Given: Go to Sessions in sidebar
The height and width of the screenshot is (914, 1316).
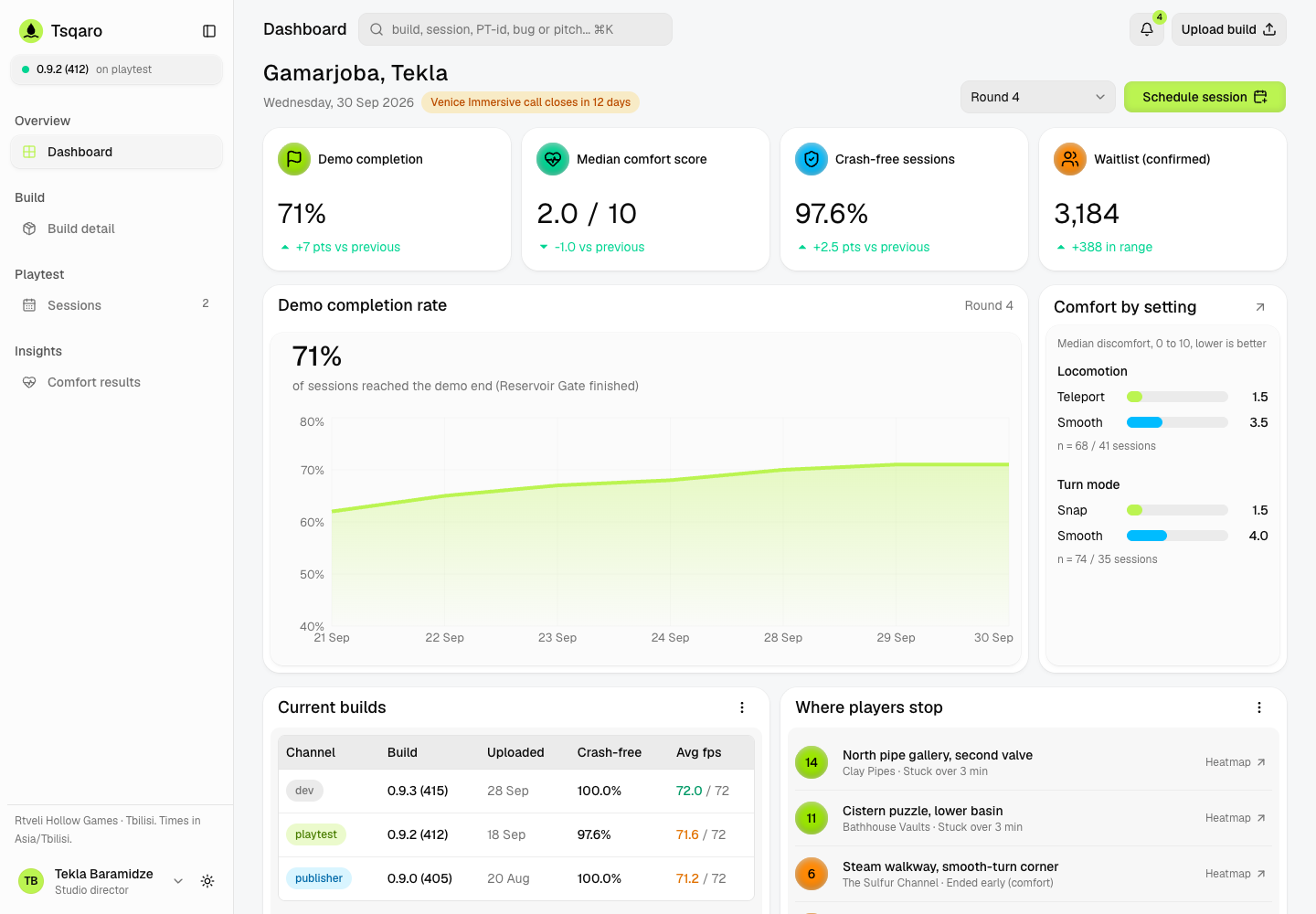Looking at the screenshot, I should (116, 305).
